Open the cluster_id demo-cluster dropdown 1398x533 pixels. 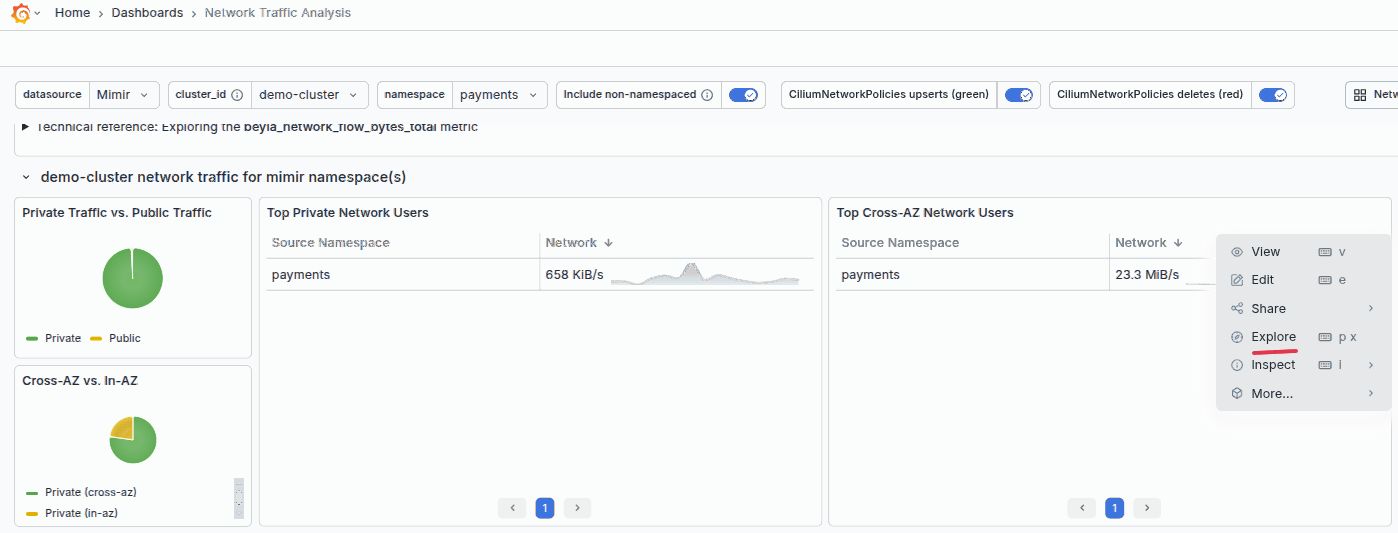309,95
